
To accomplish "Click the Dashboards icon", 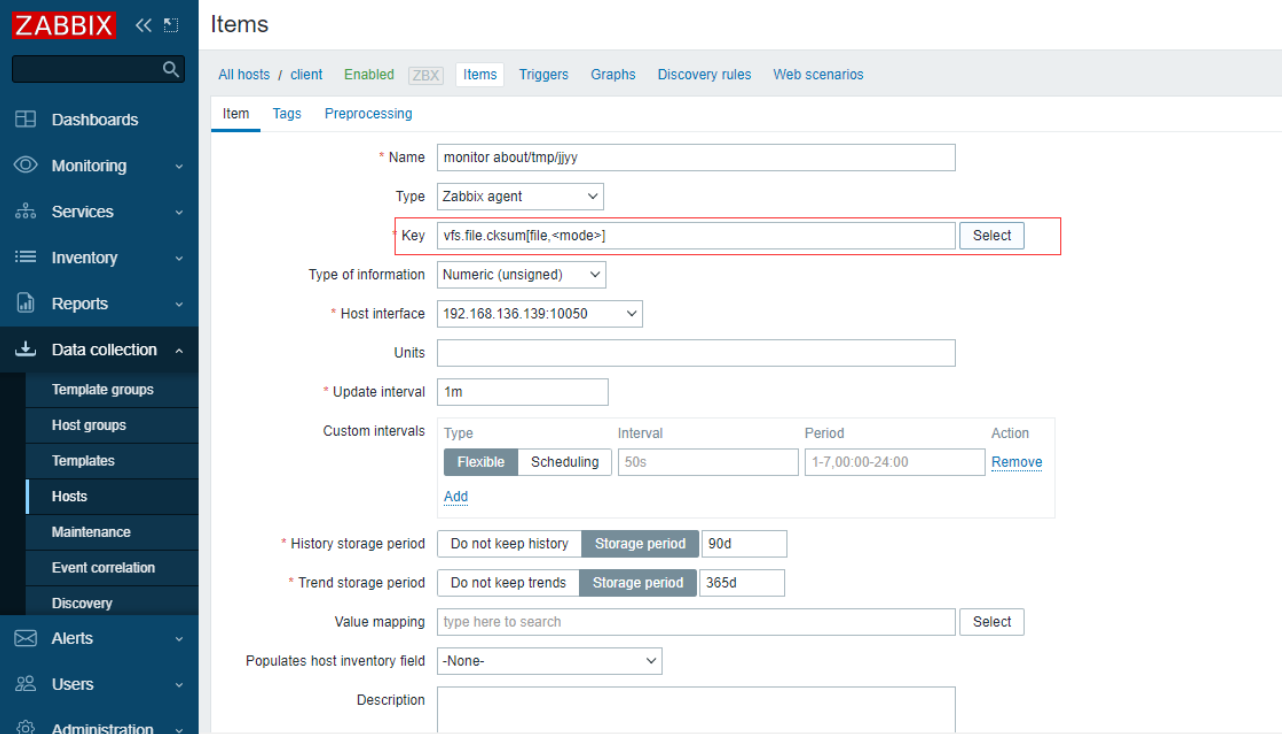I will [x=26, y=119].
